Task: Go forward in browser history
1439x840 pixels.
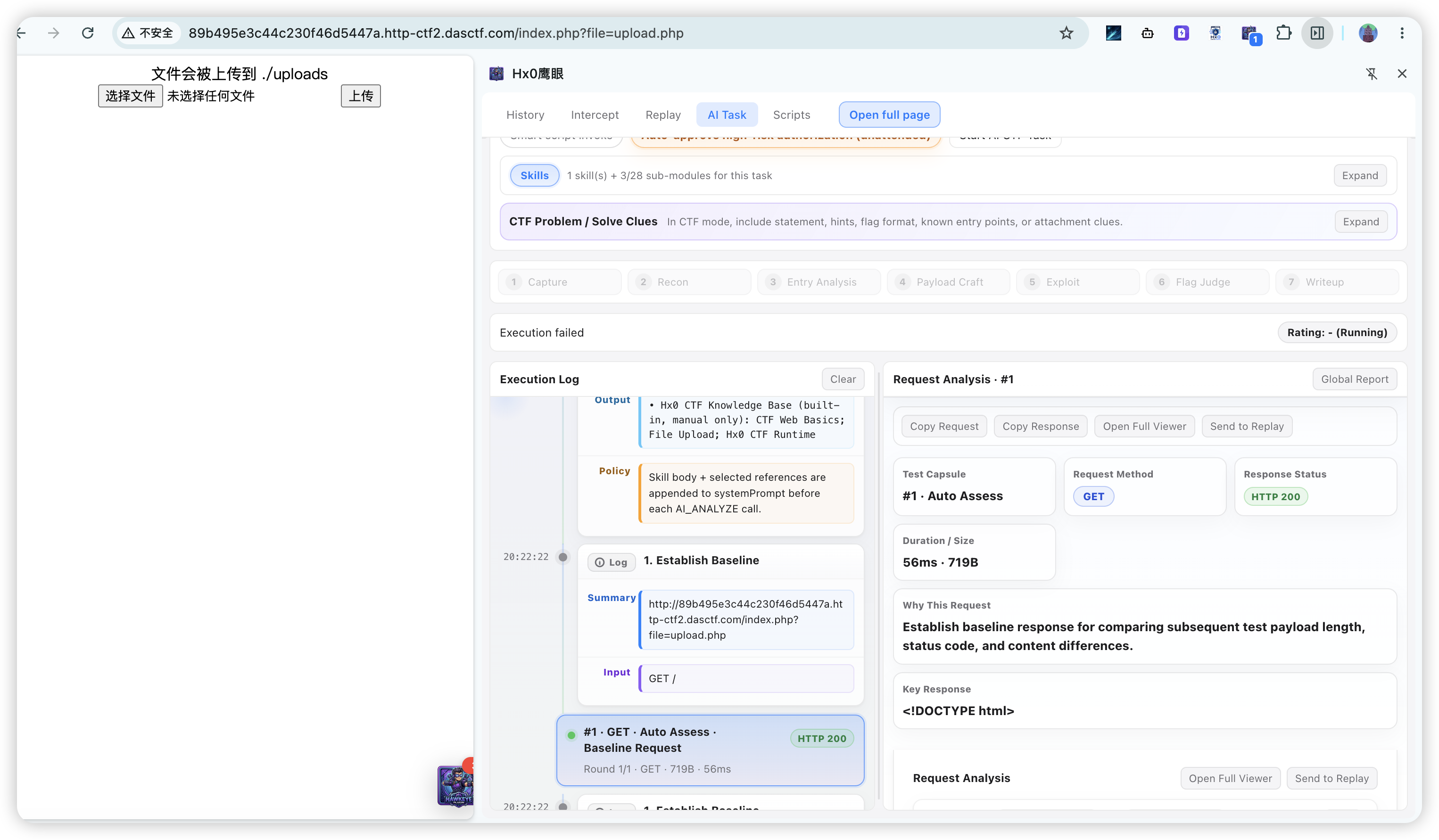Action: (54, 33)
